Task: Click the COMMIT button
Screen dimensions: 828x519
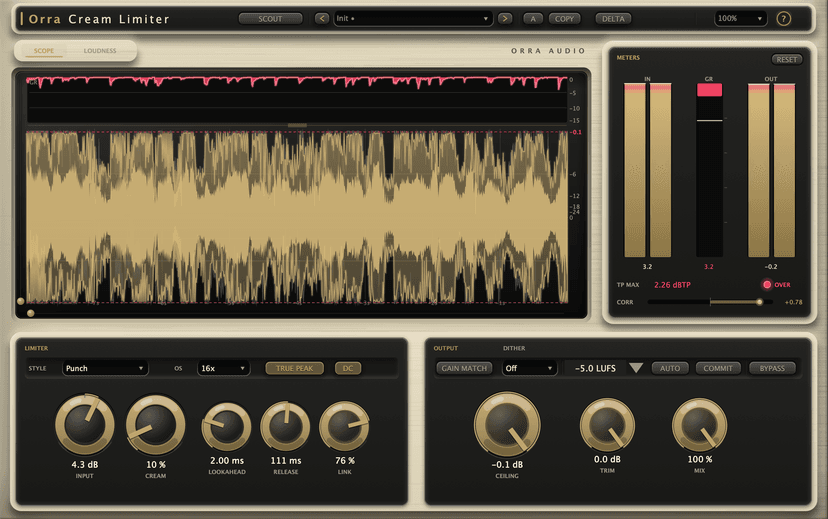Action: (718, 368)
